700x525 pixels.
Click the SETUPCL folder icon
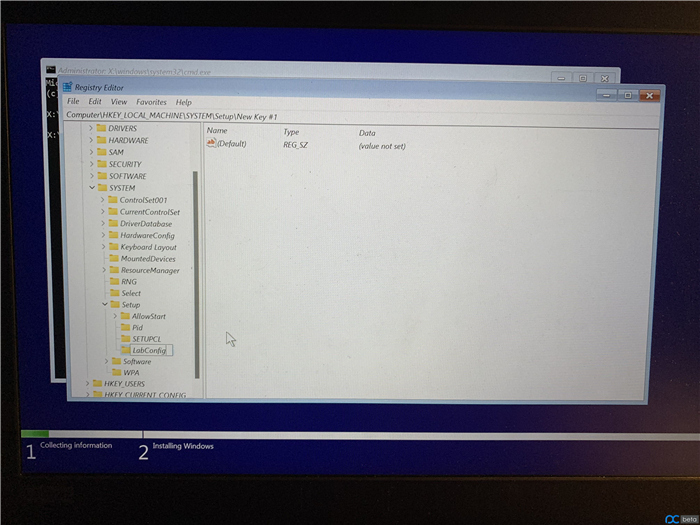(x=125, y=338)
